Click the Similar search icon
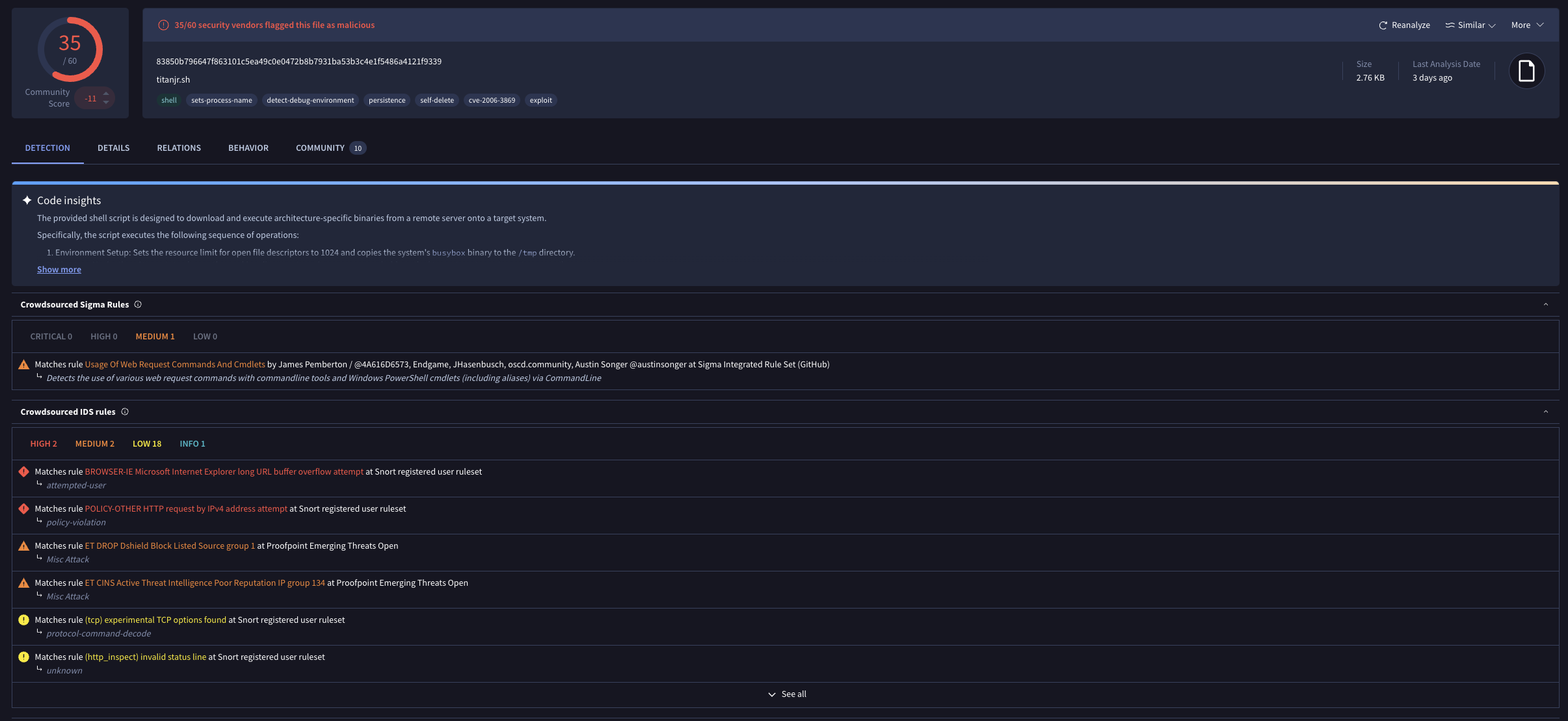 point(1450,25)
